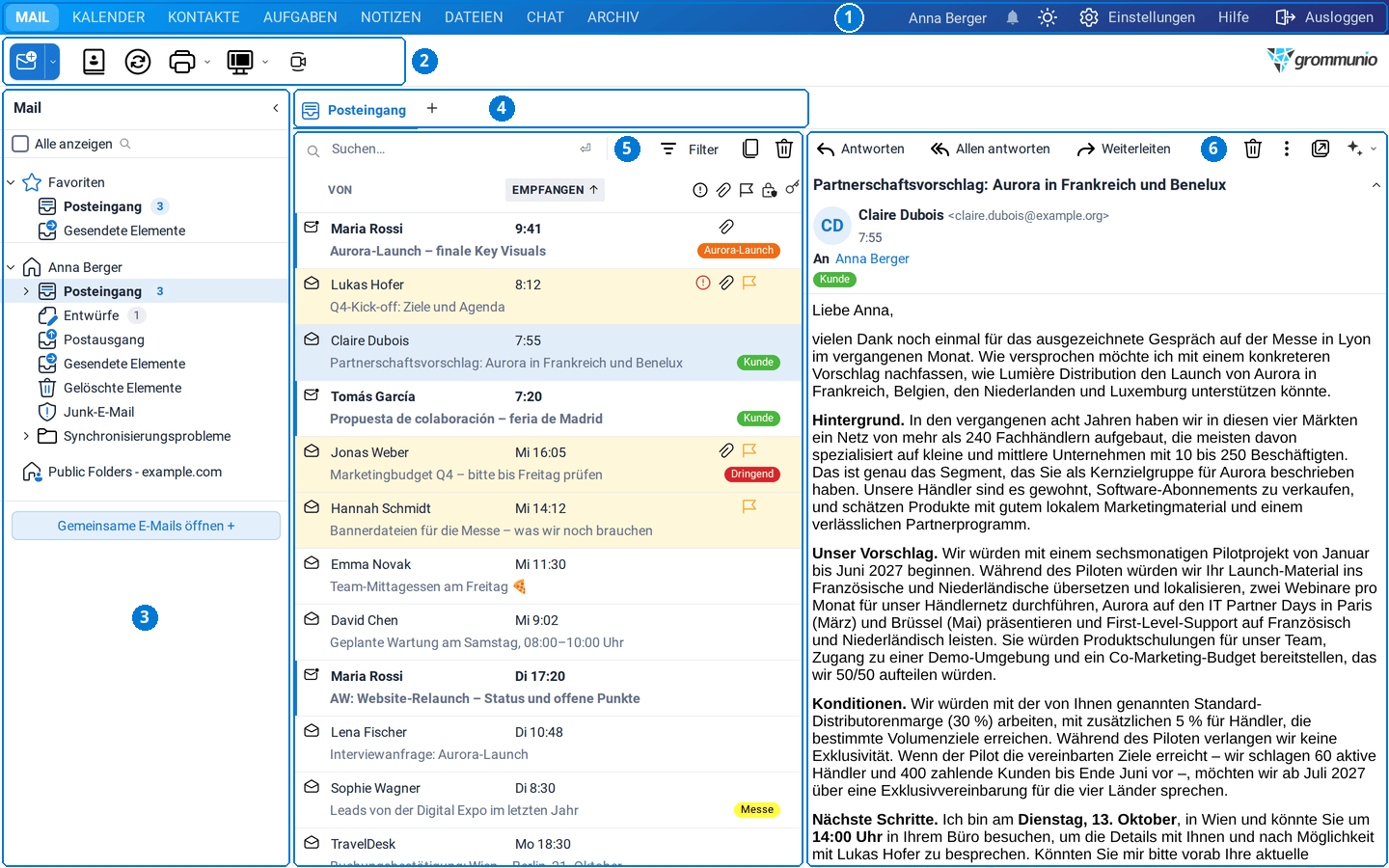Click Antworten reply button
This screenshot has height=868, width=1389.
click(x=860, y=149)
